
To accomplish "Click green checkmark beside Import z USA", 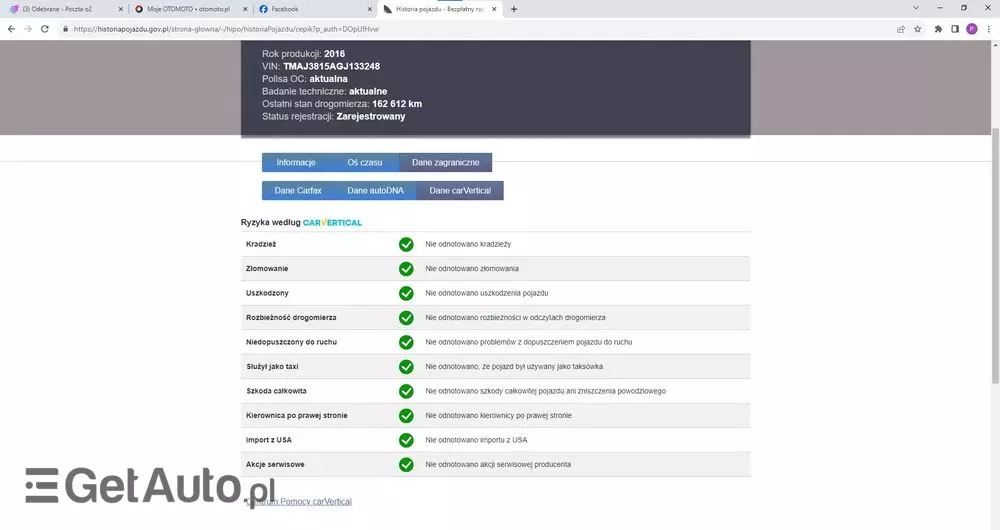I will coord(406,440).
